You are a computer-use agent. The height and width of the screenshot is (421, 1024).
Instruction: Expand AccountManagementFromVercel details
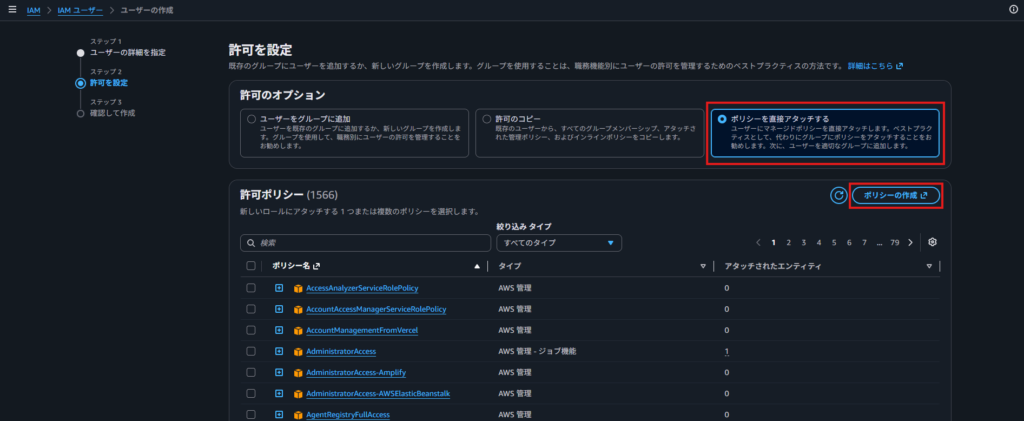(279, 330)
